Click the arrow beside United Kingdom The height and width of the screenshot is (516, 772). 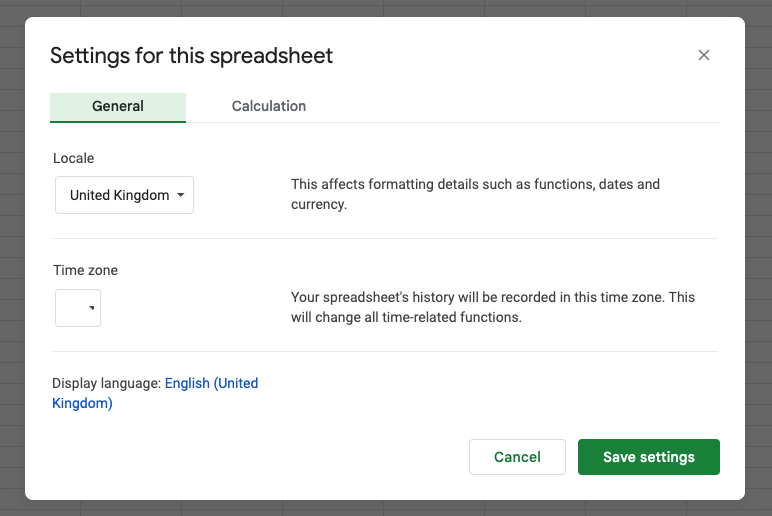click(x=181, y=195)
